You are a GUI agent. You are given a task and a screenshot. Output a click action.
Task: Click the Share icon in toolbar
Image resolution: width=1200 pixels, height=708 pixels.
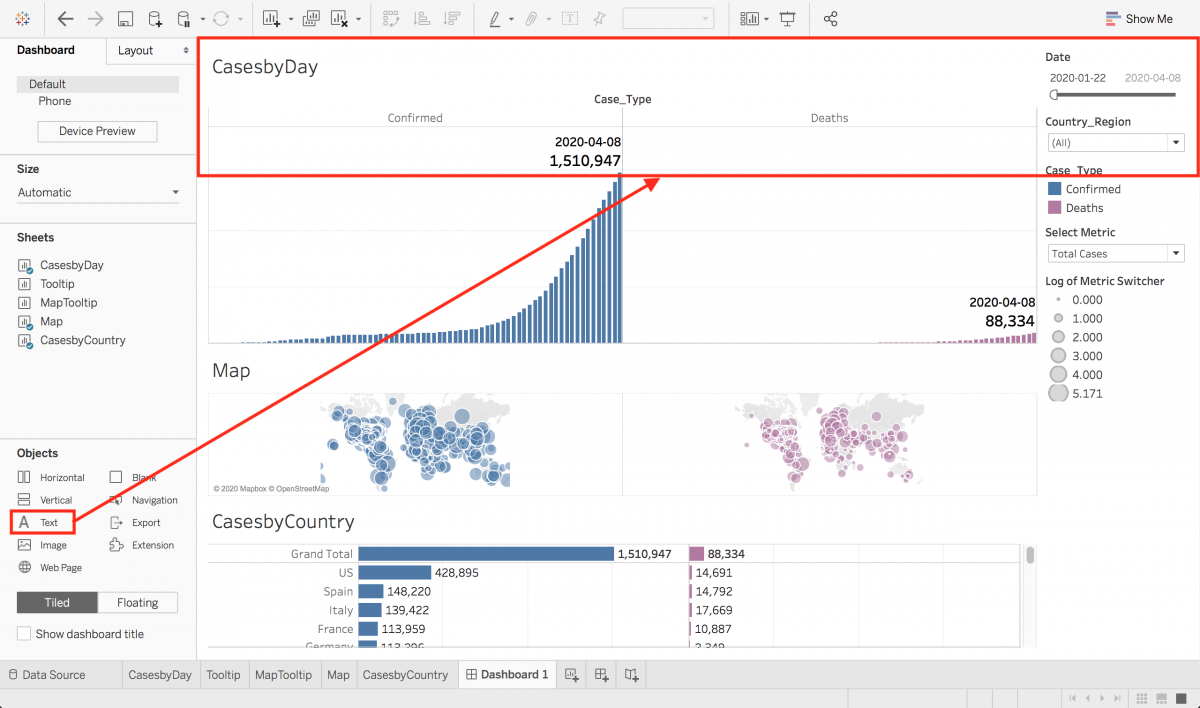pyautogui.click(x=830, y=19)
